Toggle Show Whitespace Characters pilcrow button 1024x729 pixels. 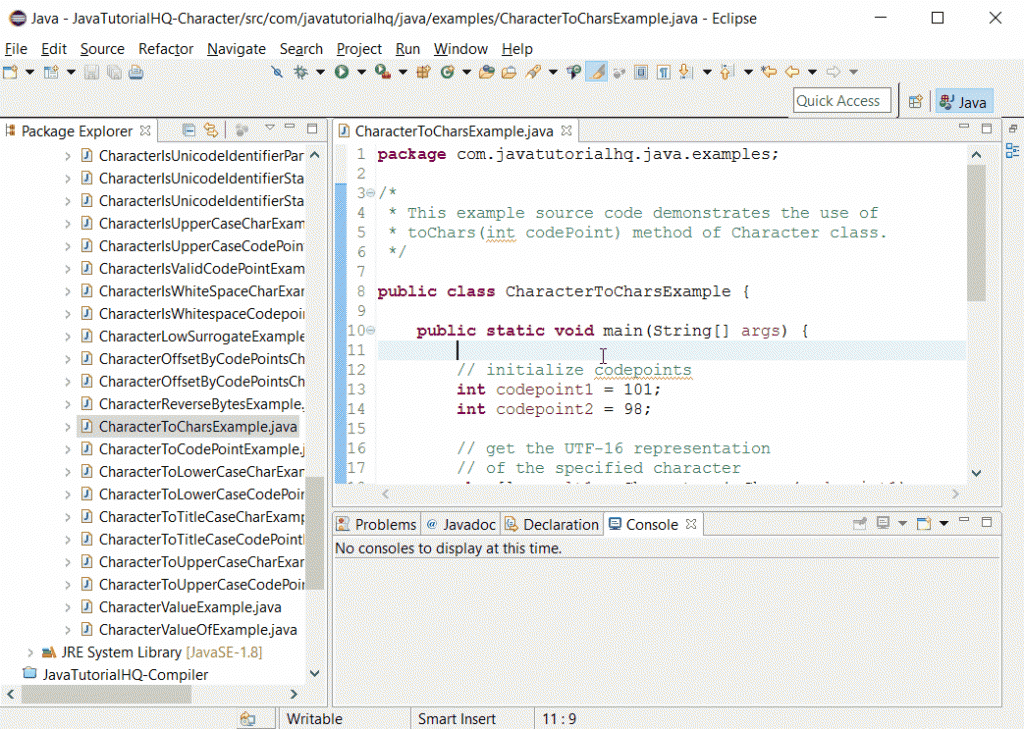coord(663,72)
